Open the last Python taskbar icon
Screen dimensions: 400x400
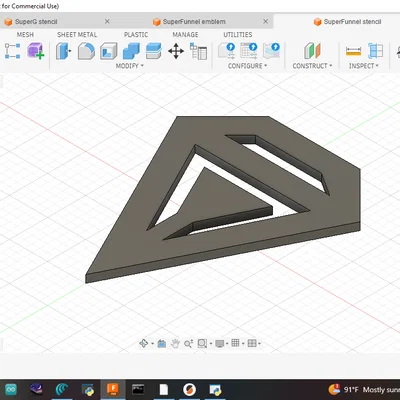point(215,389)
